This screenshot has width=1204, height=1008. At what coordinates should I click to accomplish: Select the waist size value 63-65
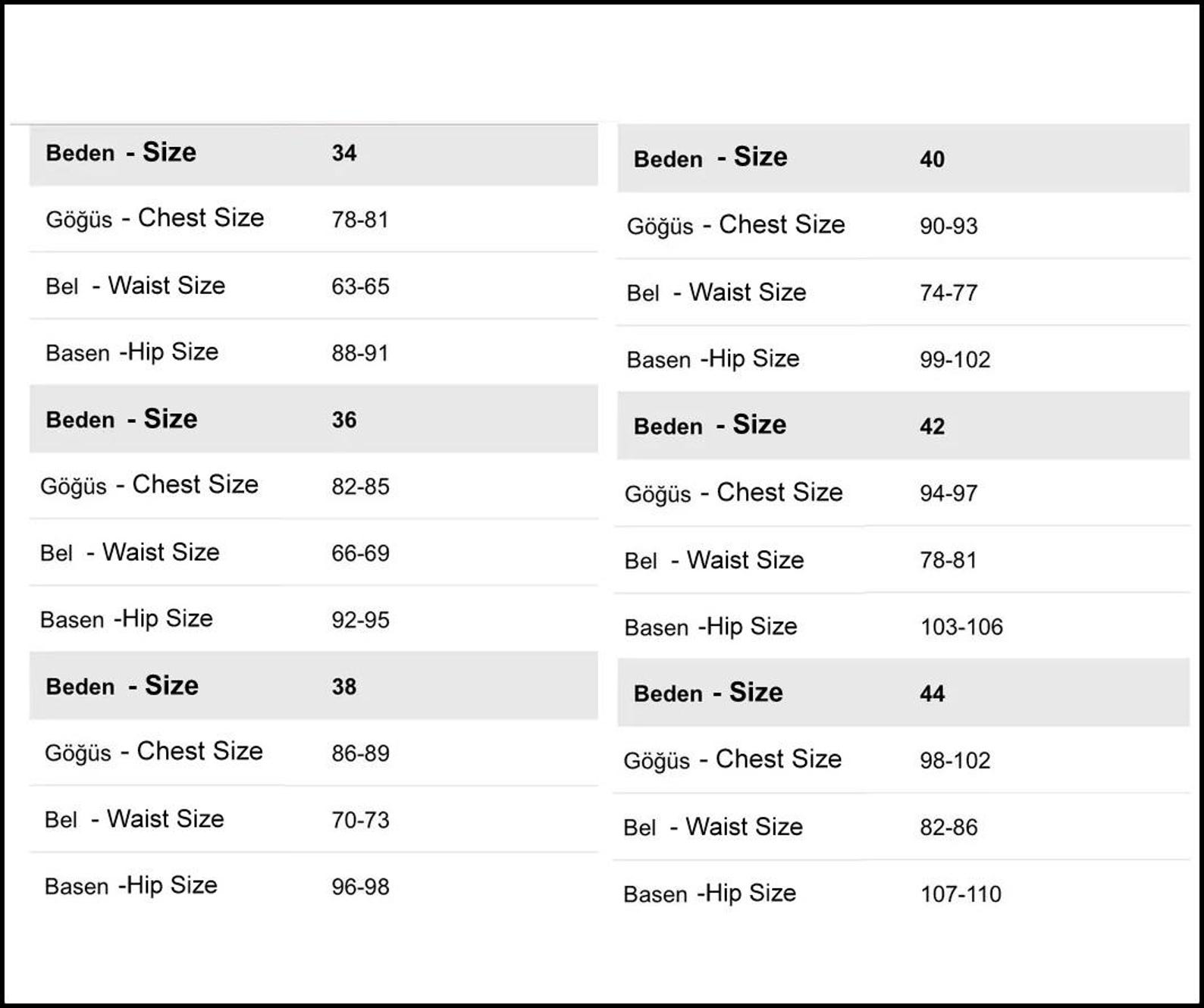click(360, 286)
